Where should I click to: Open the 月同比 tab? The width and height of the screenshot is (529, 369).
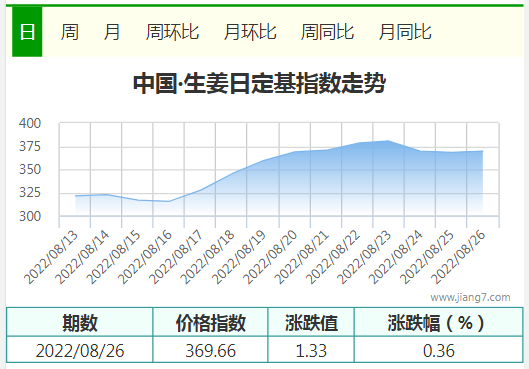click(405, 32)
